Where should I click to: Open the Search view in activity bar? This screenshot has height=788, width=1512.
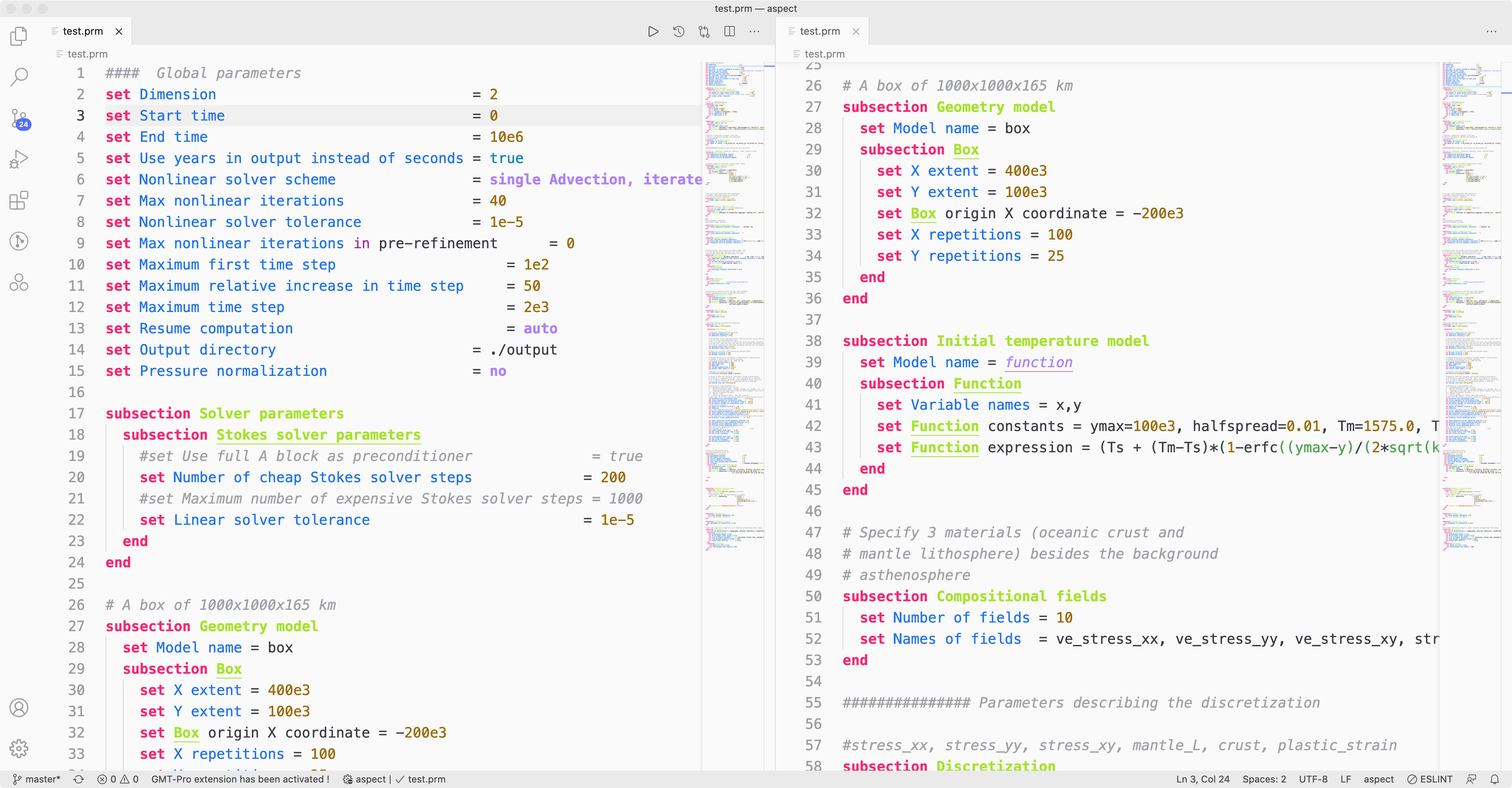pyautogui.click(x=19, y=76)
